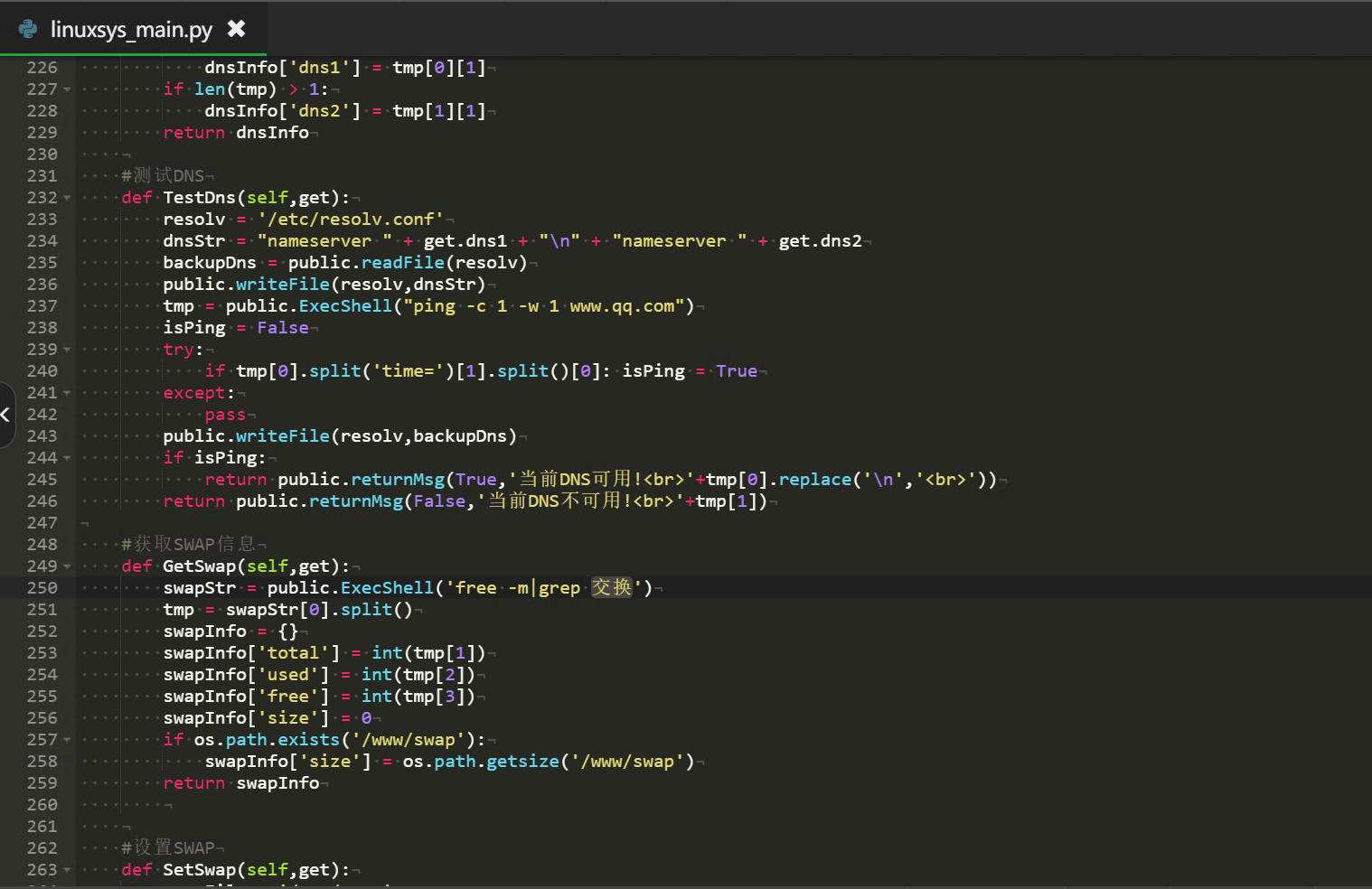Image resolution: width=1372 pixels, height=889 pixels.
Task: Switch to the linuxsys_main.py tab
Action: coord(132,29)
